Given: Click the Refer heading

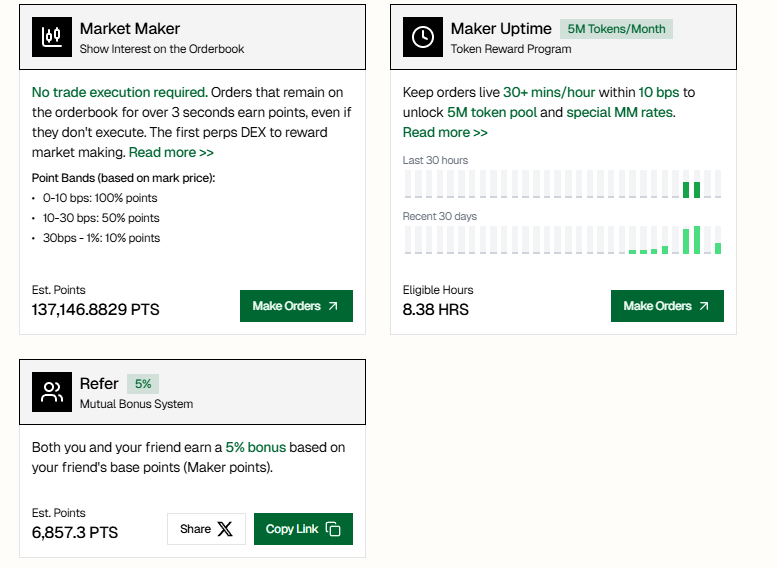Looking at the screenshot, I should point(99,383).
